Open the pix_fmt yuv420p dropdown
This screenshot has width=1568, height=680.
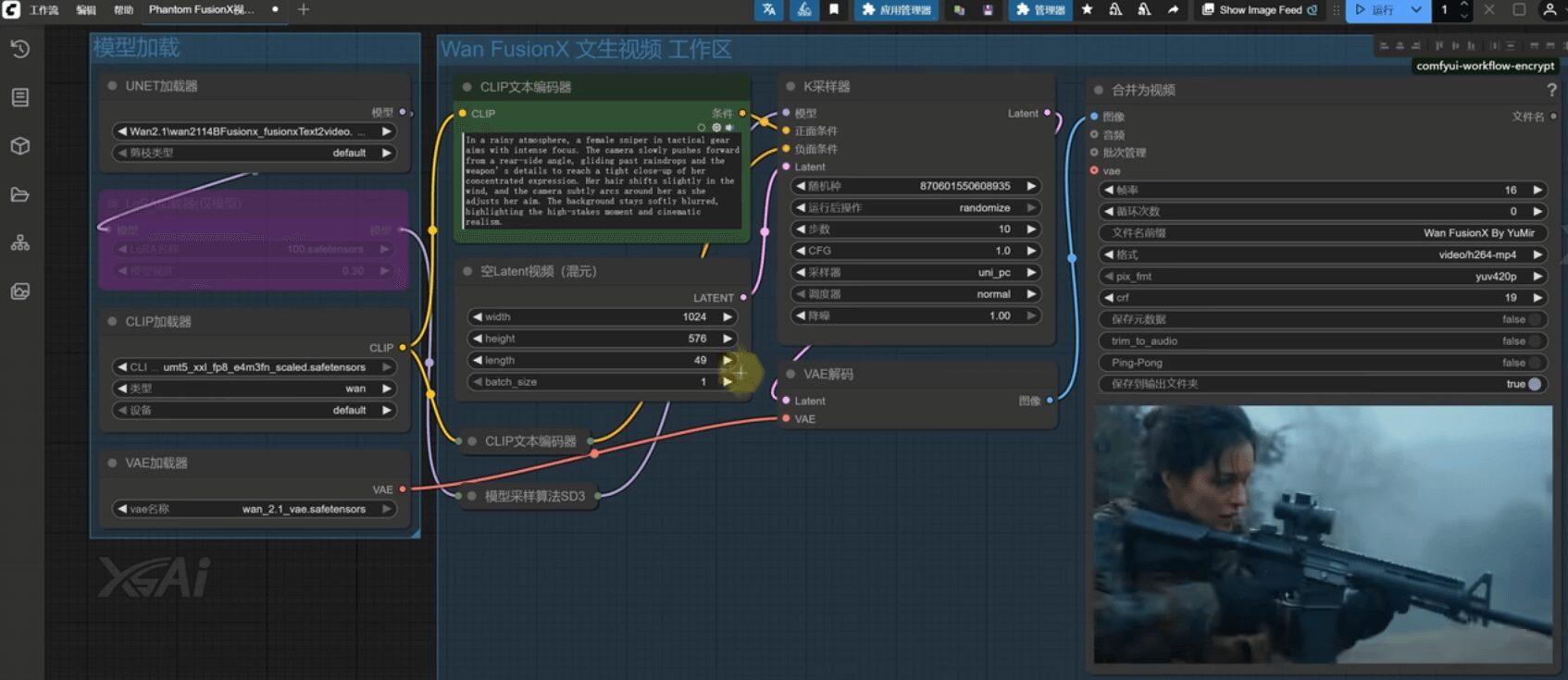coord(1323,276)
